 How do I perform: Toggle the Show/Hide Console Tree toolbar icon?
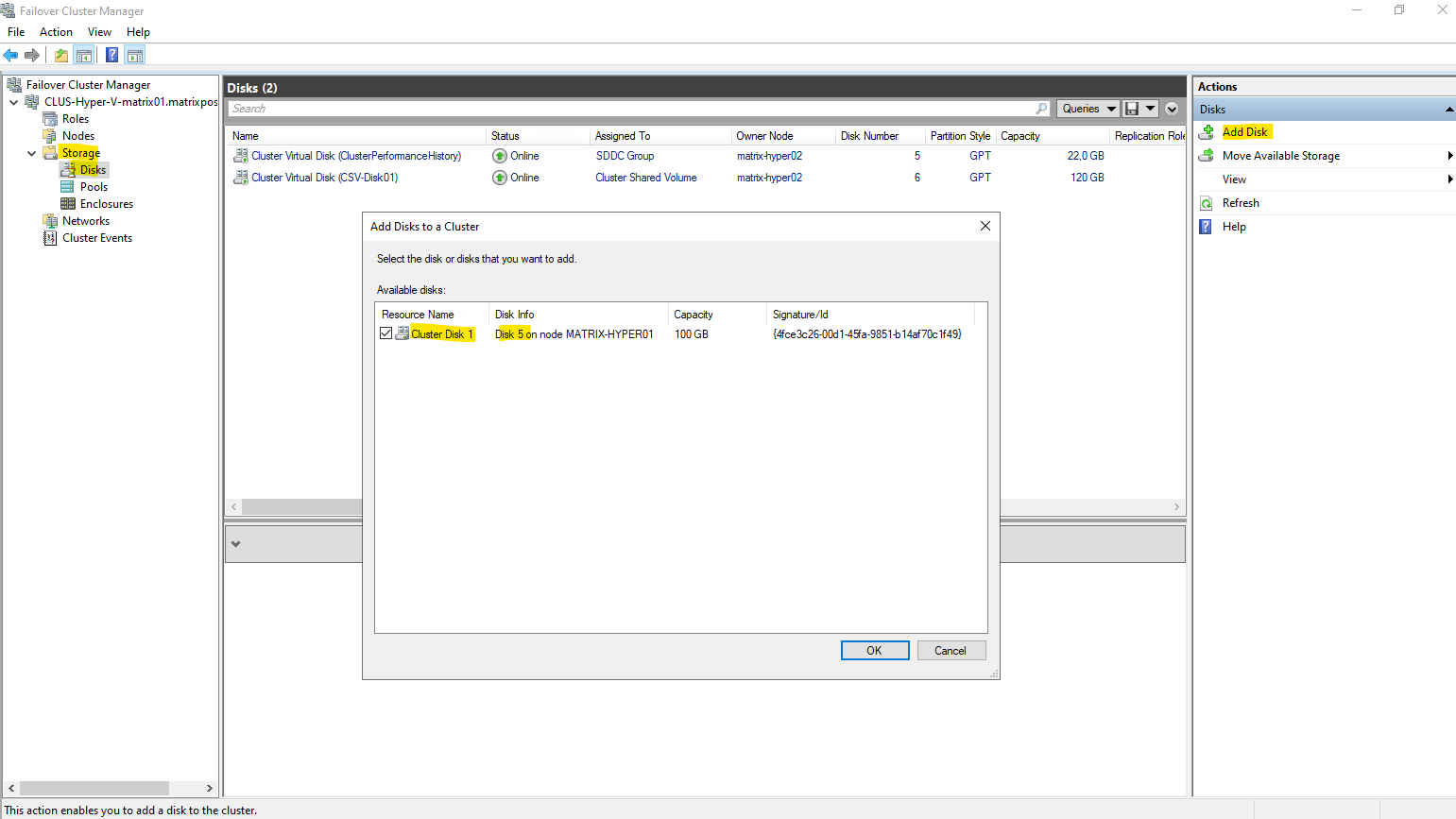point(84,56)
